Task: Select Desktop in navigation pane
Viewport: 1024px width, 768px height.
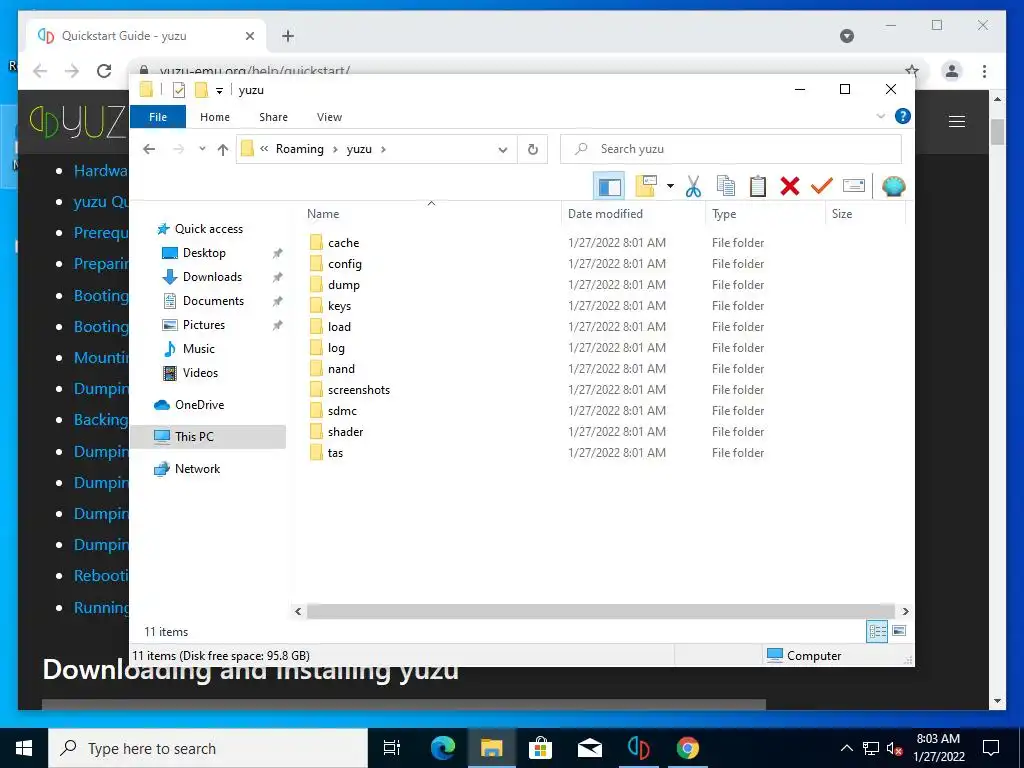Action: tap(204, 253)
